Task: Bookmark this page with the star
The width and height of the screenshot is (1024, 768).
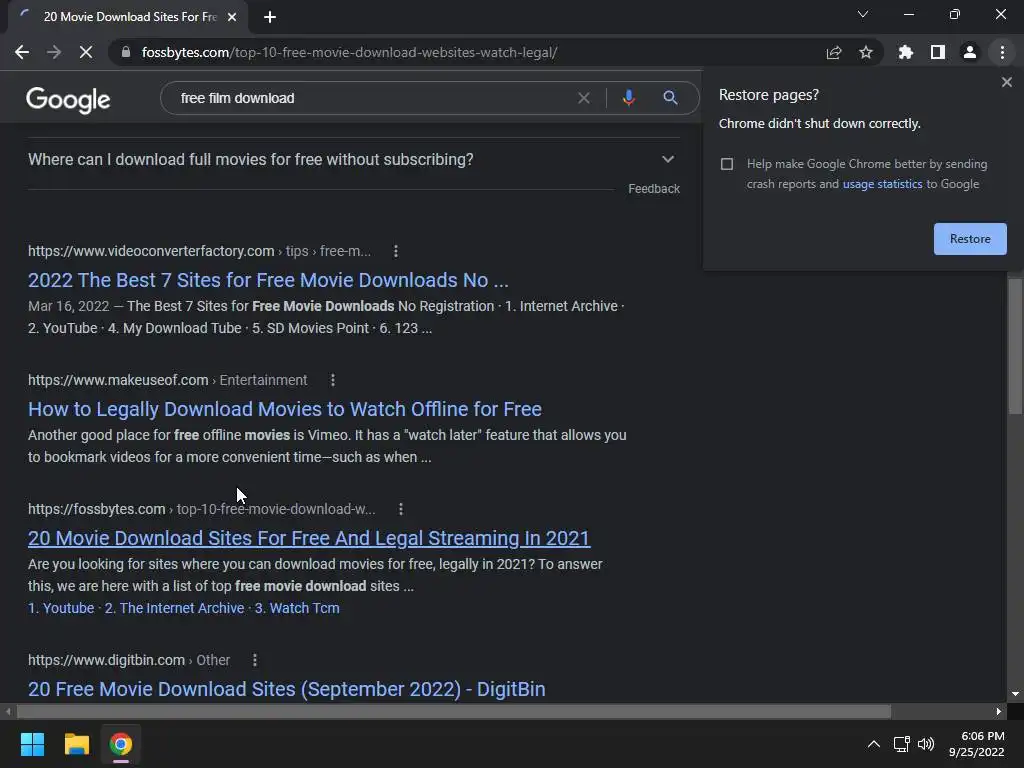Action: [x=866, y=52]
